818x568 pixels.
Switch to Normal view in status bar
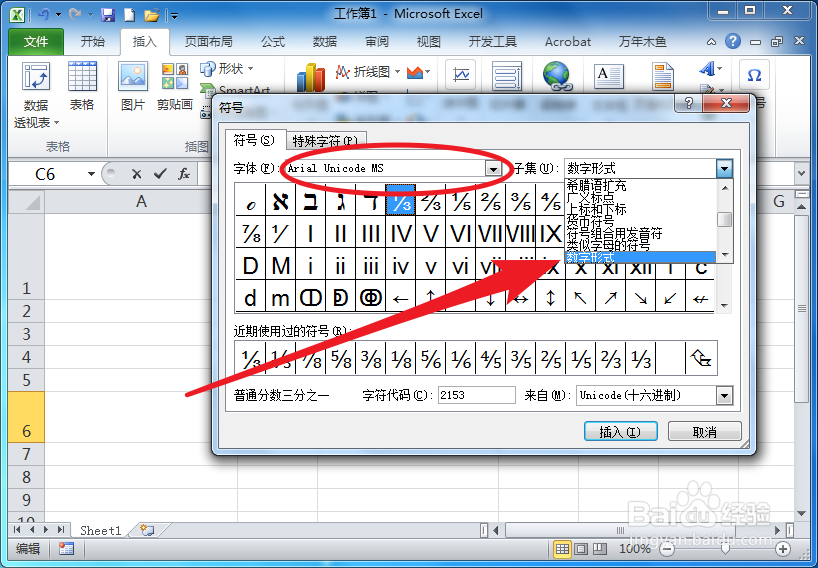pos(562,549)
